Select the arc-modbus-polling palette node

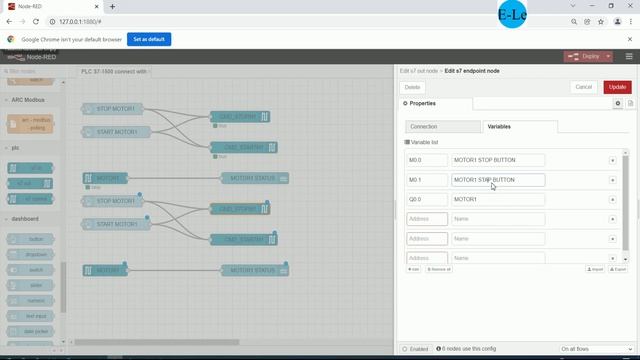[30, 124]
